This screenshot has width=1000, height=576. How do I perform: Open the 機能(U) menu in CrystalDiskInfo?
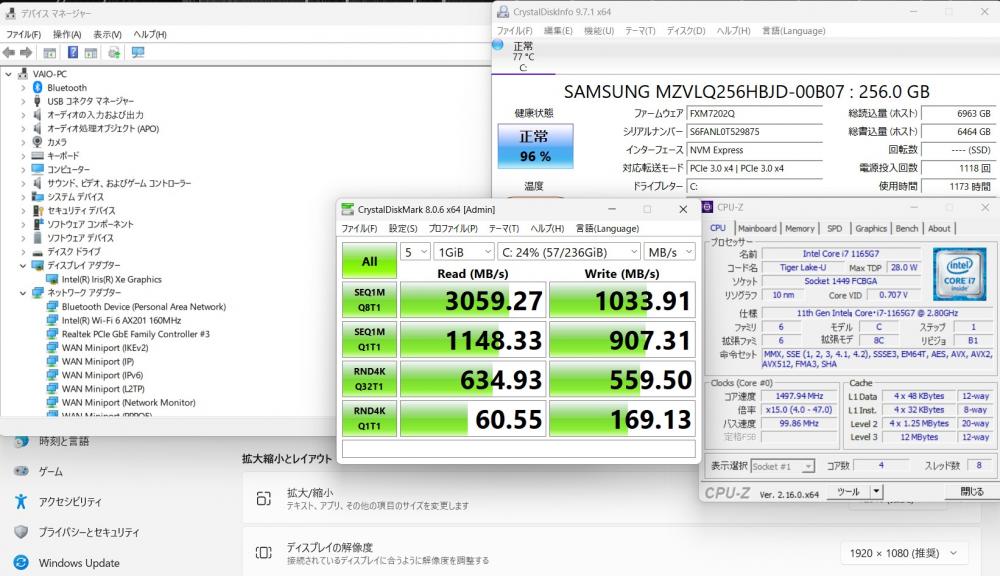click(599, 30)
